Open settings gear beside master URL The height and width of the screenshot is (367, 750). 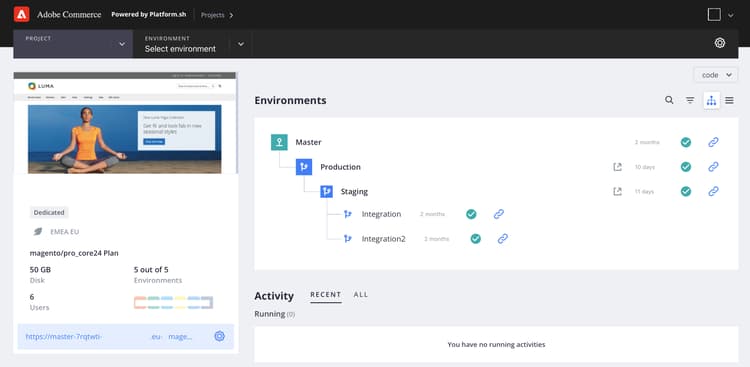coord(220,336)
